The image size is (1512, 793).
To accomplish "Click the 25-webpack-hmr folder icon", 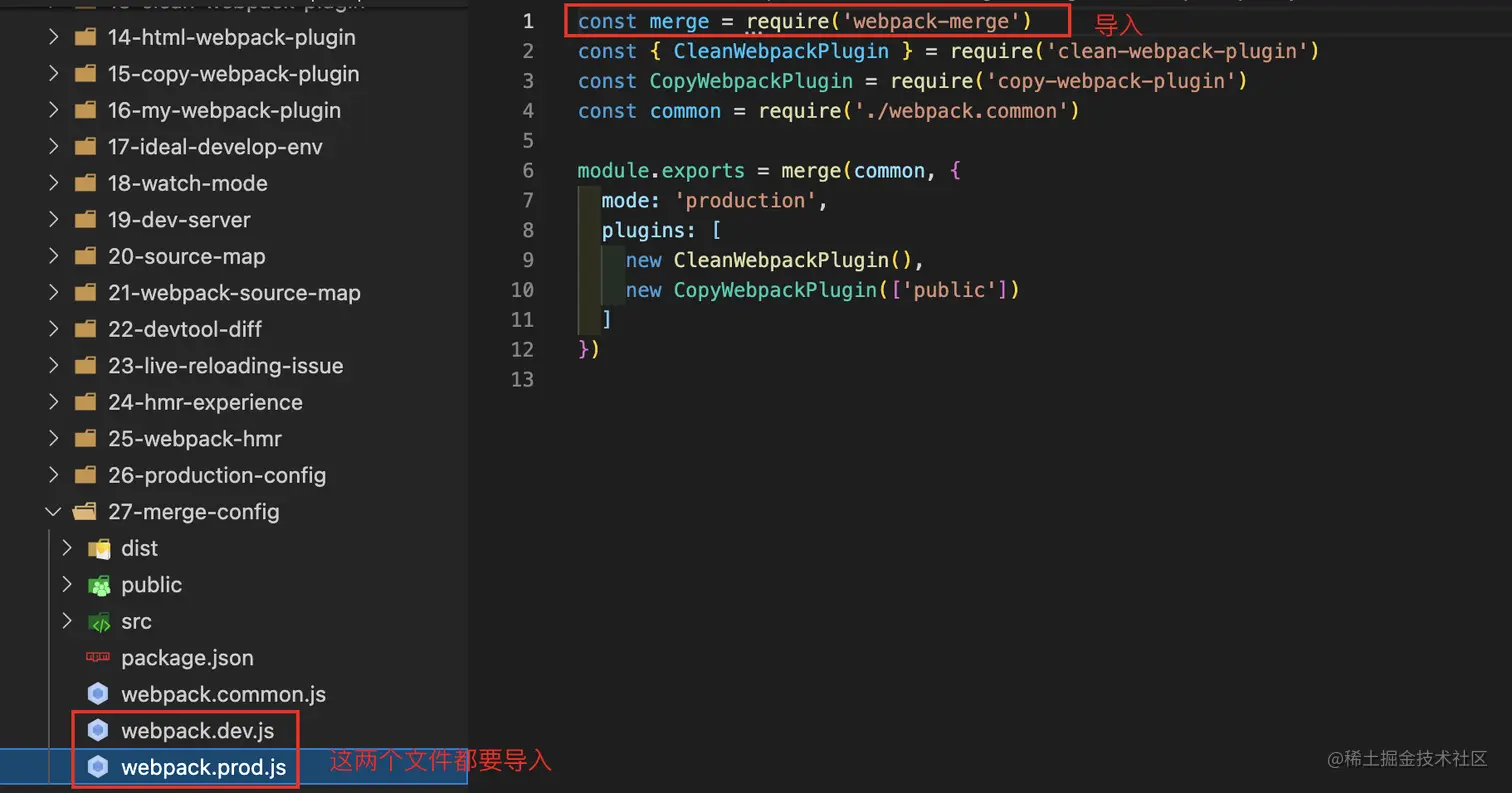I will 85,439.
